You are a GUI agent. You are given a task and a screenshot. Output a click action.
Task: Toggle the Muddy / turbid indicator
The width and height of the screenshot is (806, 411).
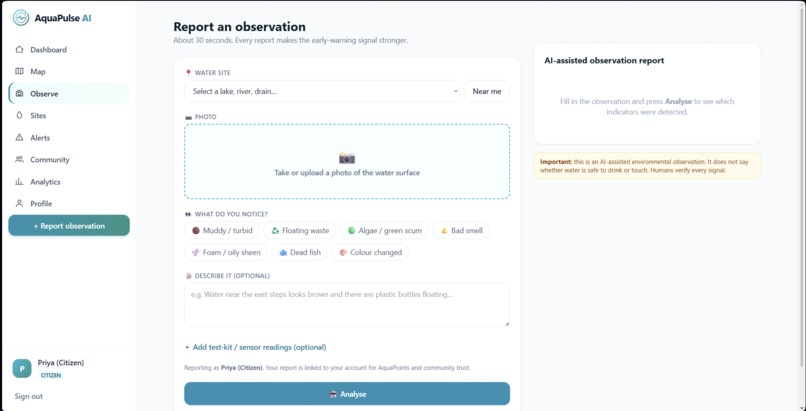point(223,231)
